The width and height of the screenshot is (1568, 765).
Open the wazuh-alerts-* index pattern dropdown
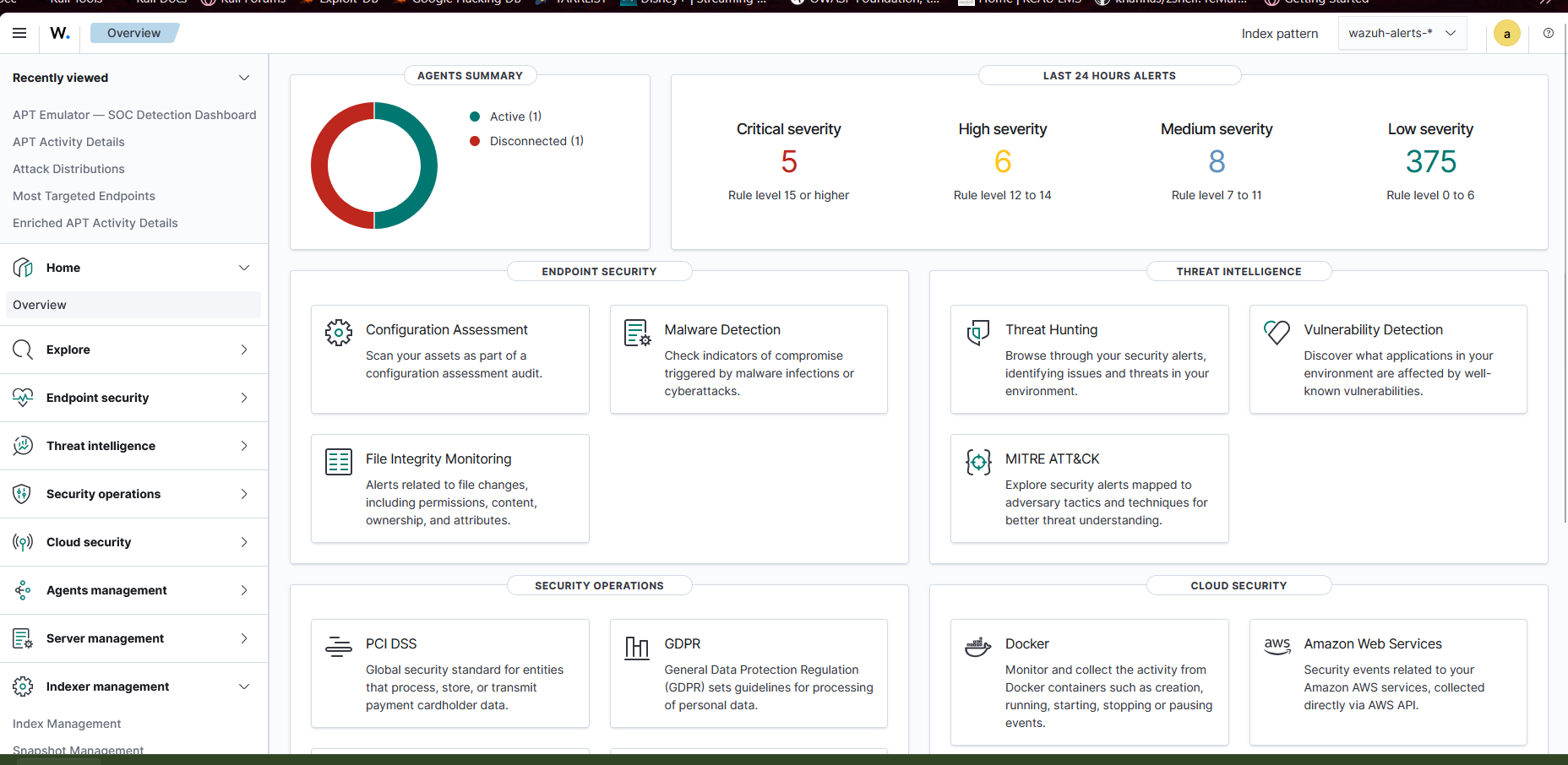pyautogui.click(x=1402, y=33)
